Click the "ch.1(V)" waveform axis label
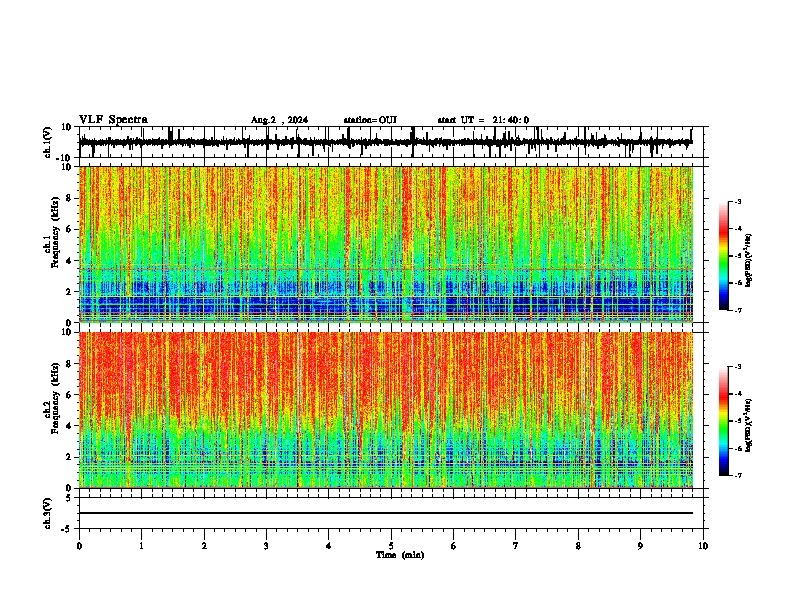This screenshot has height=612, width=792. (48, 142)
